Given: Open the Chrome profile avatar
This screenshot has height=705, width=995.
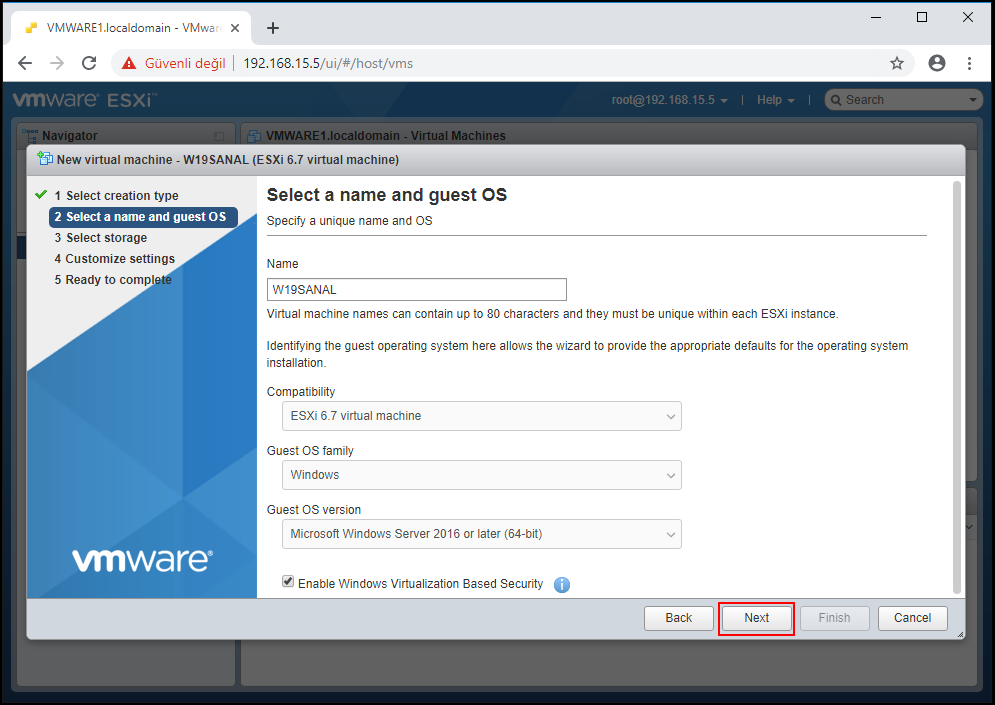Looking at the screenshot, I should (937, 63).
